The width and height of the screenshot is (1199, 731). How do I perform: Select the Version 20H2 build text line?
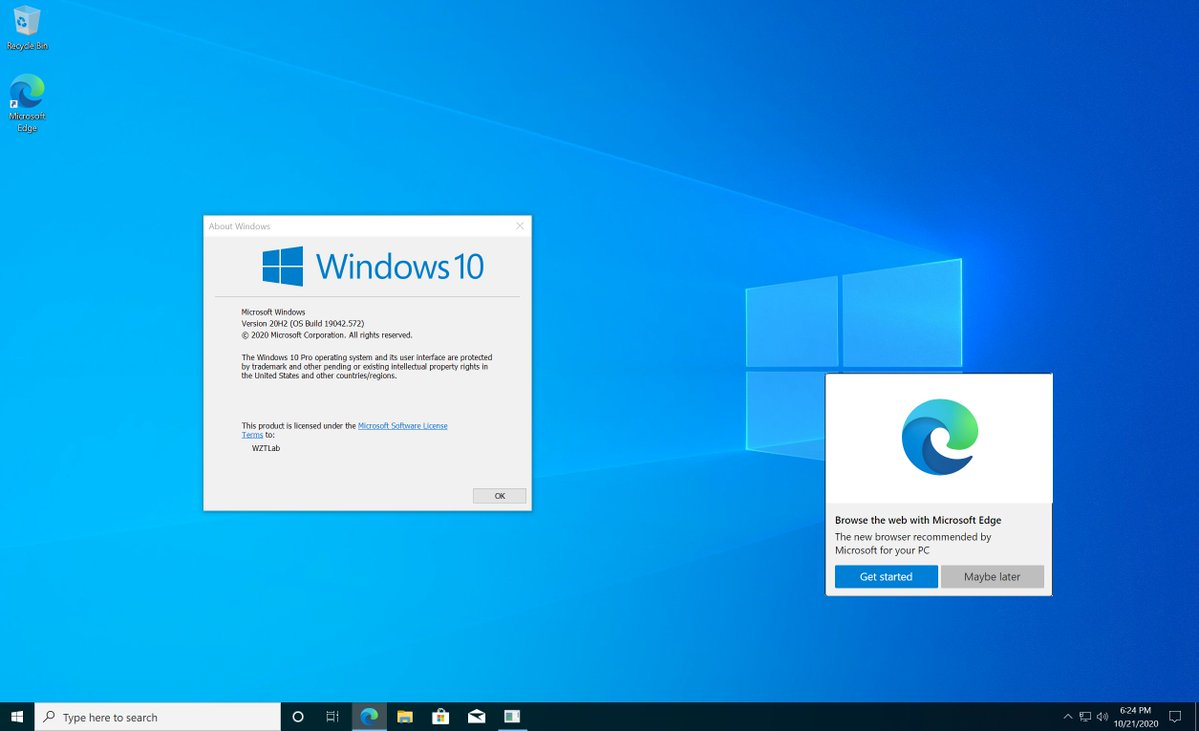303,323
